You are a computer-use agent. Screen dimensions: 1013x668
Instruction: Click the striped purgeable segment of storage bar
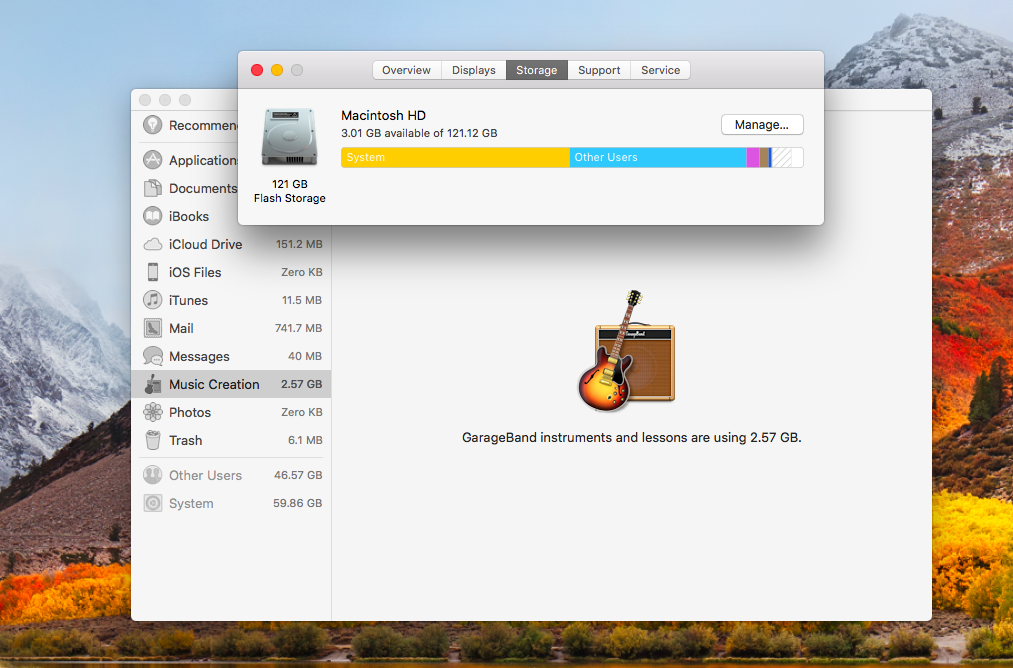point(782,158)
